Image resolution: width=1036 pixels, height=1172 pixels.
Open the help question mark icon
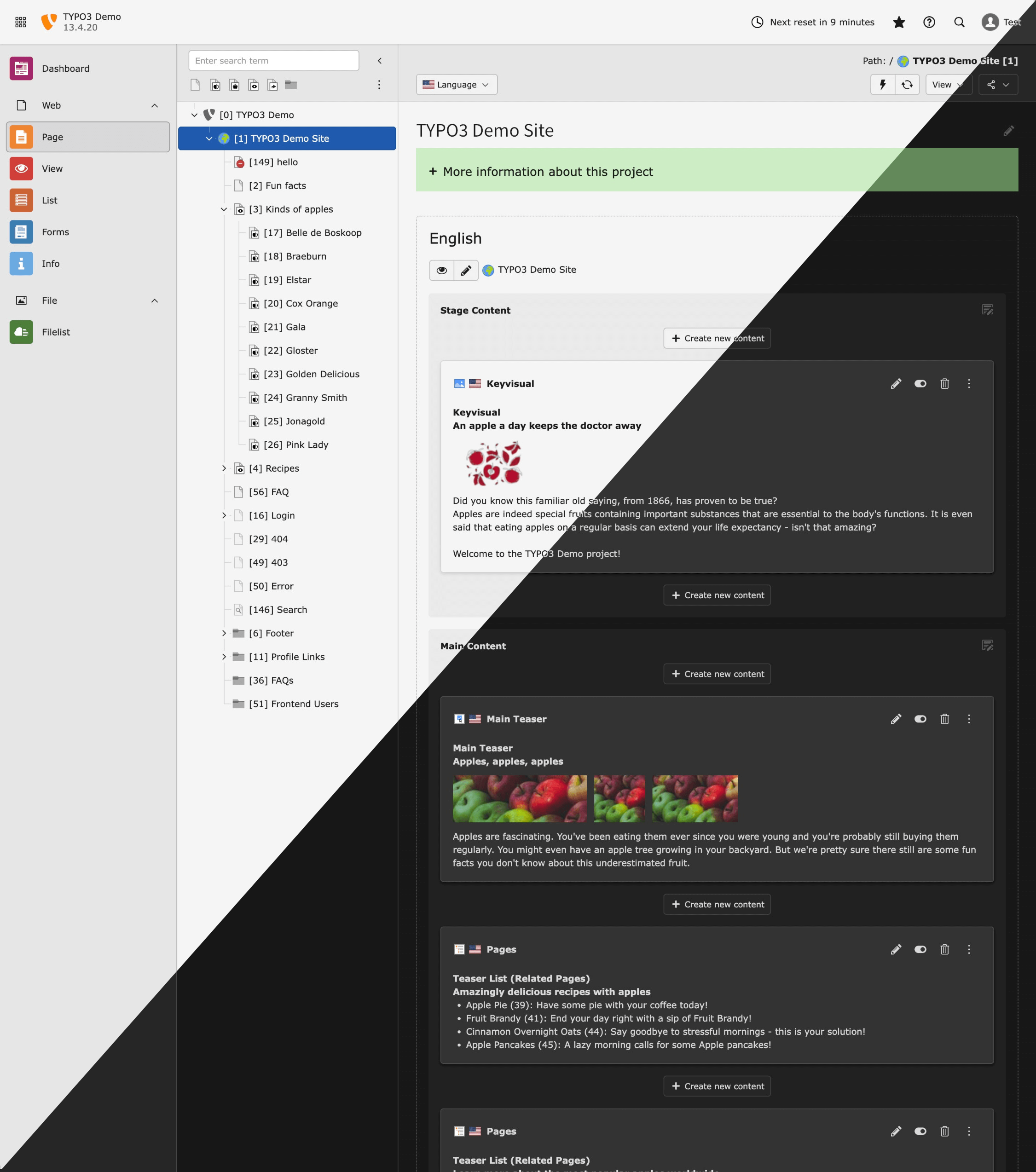pos(929,23)
